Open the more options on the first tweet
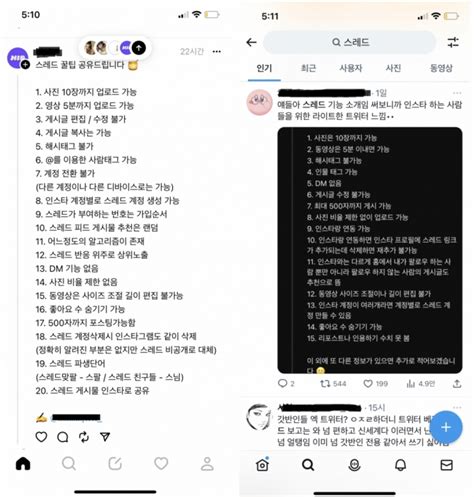The width and height of the screenshot is (474, 497). (457, 93)
